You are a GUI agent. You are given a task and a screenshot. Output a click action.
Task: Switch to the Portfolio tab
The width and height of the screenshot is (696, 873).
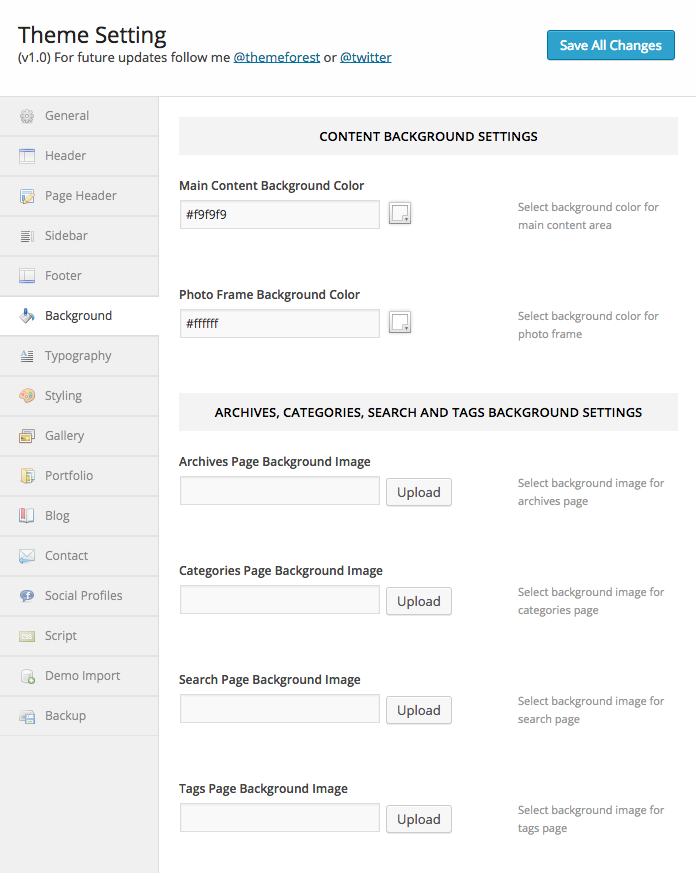(69, 476)
